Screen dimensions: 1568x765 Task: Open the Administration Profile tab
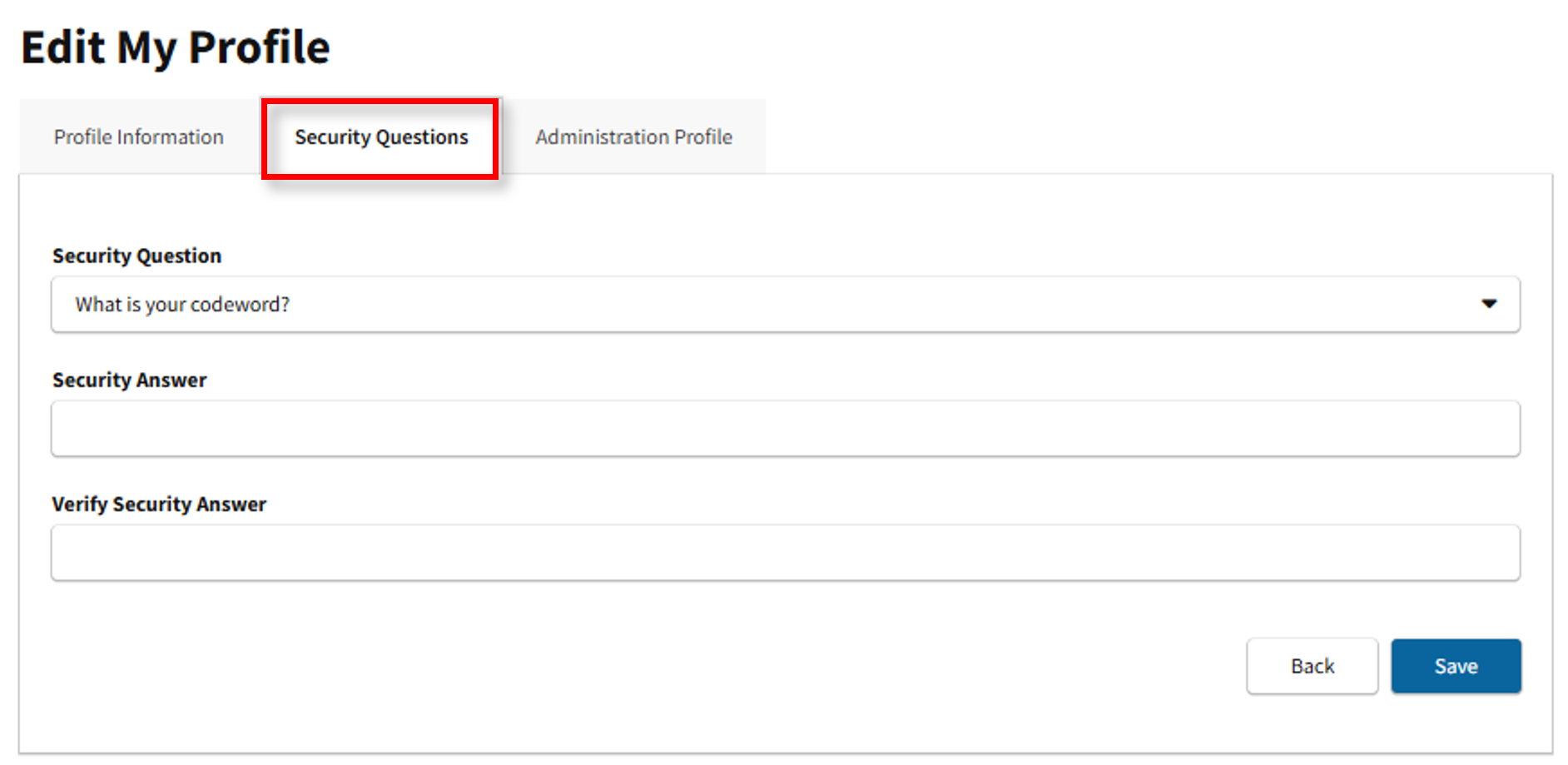[x=633, y=137]
